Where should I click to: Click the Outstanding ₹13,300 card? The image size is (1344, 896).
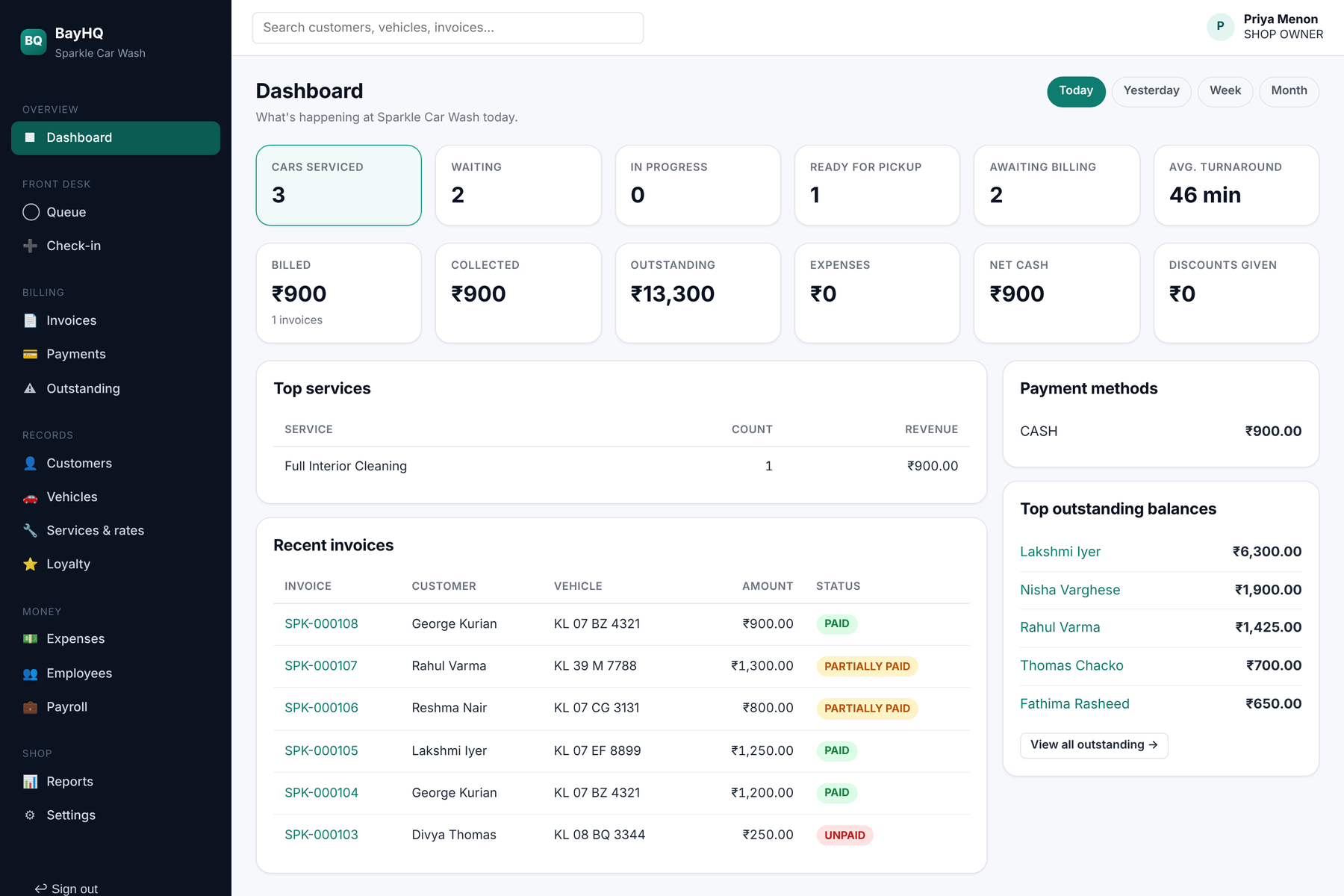click(698, 293)
